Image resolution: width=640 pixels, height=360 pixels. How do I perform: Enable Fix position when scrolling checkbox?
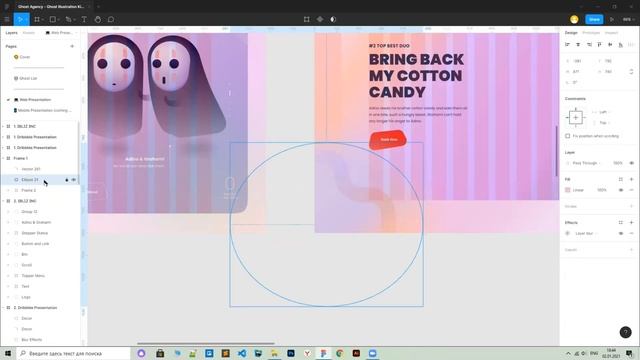(x=567, y=136)
